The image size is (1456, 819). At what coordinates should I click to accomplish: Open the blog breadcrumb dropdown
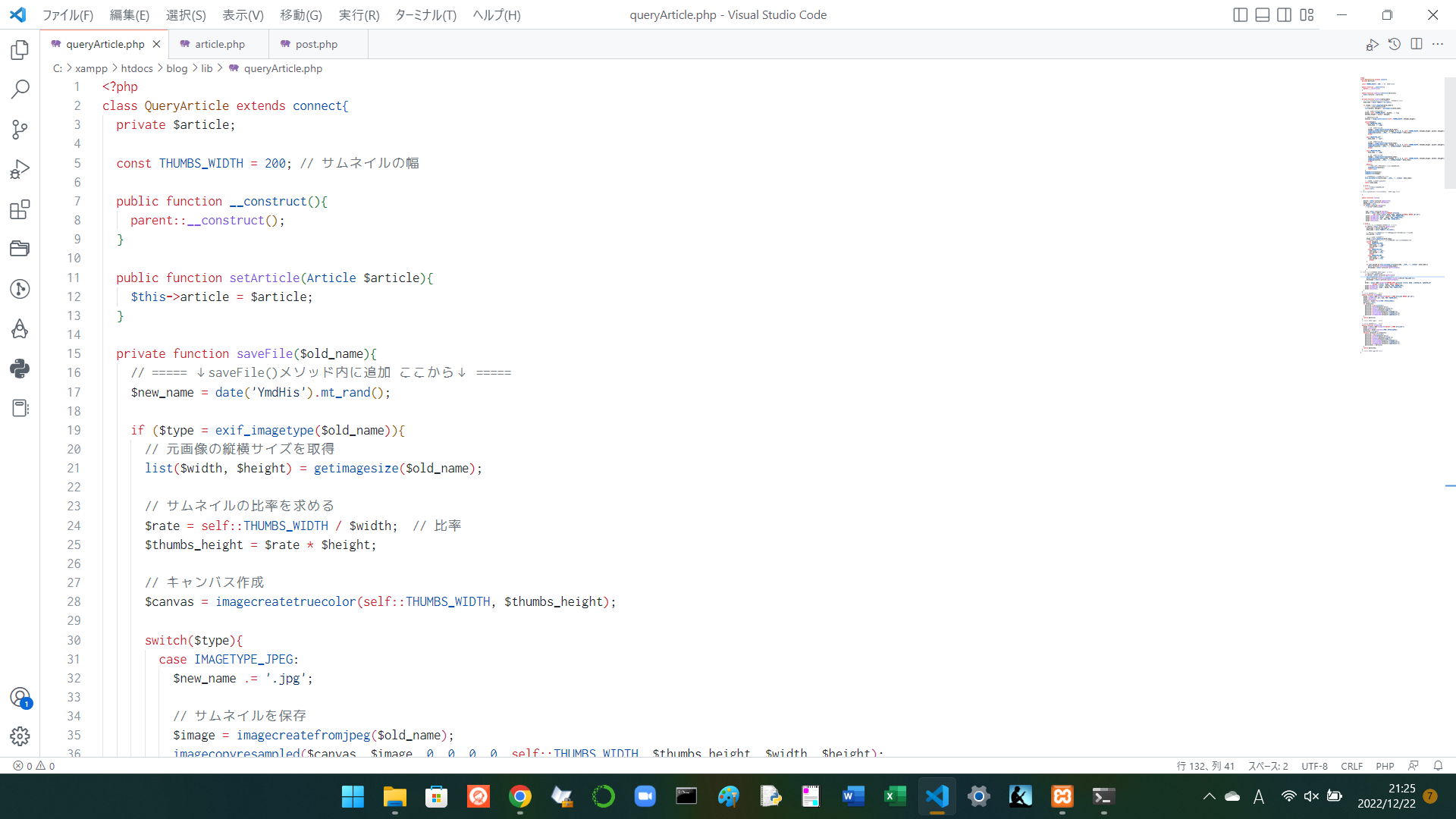176,68
